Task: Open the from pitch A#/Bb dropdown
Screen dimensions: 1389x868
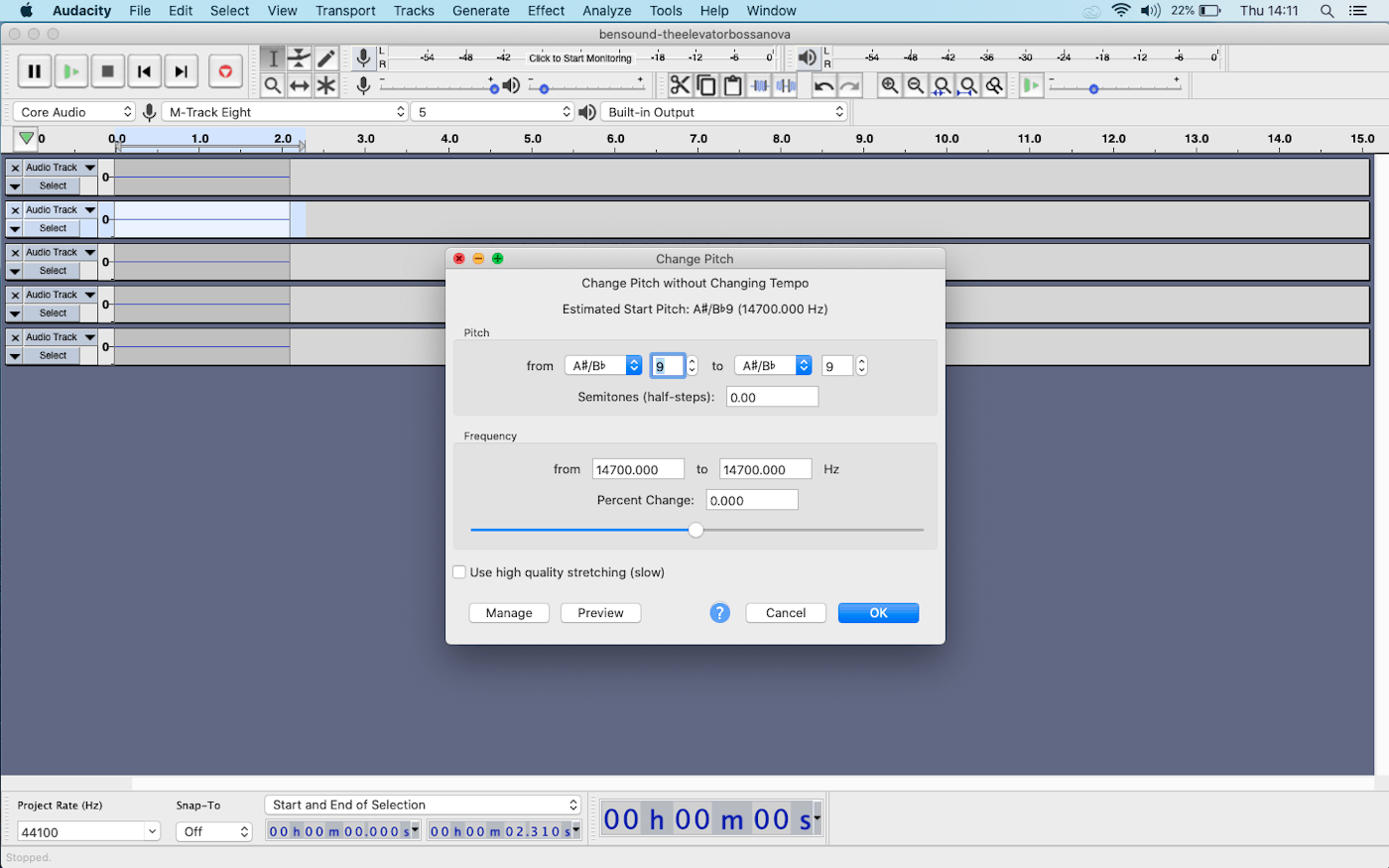Action: [x=603, y=365]
